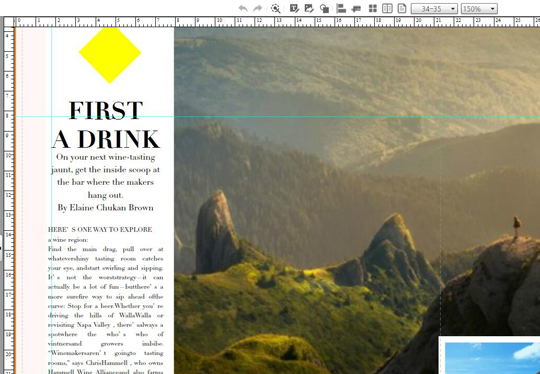Click the FIRST A DRINK headline text
Viewport: 540px width, 374px height.
(x=106, y=125)
